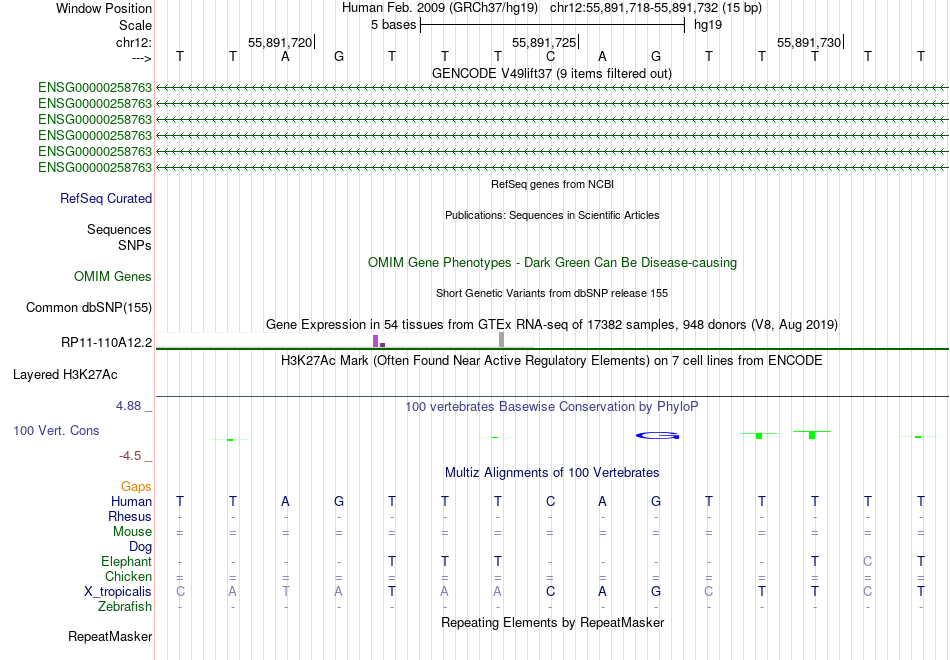Screen dimensions: 950x660
Task: Click the Common dbSNP(155) track label
Action: (x=89, y=307)
